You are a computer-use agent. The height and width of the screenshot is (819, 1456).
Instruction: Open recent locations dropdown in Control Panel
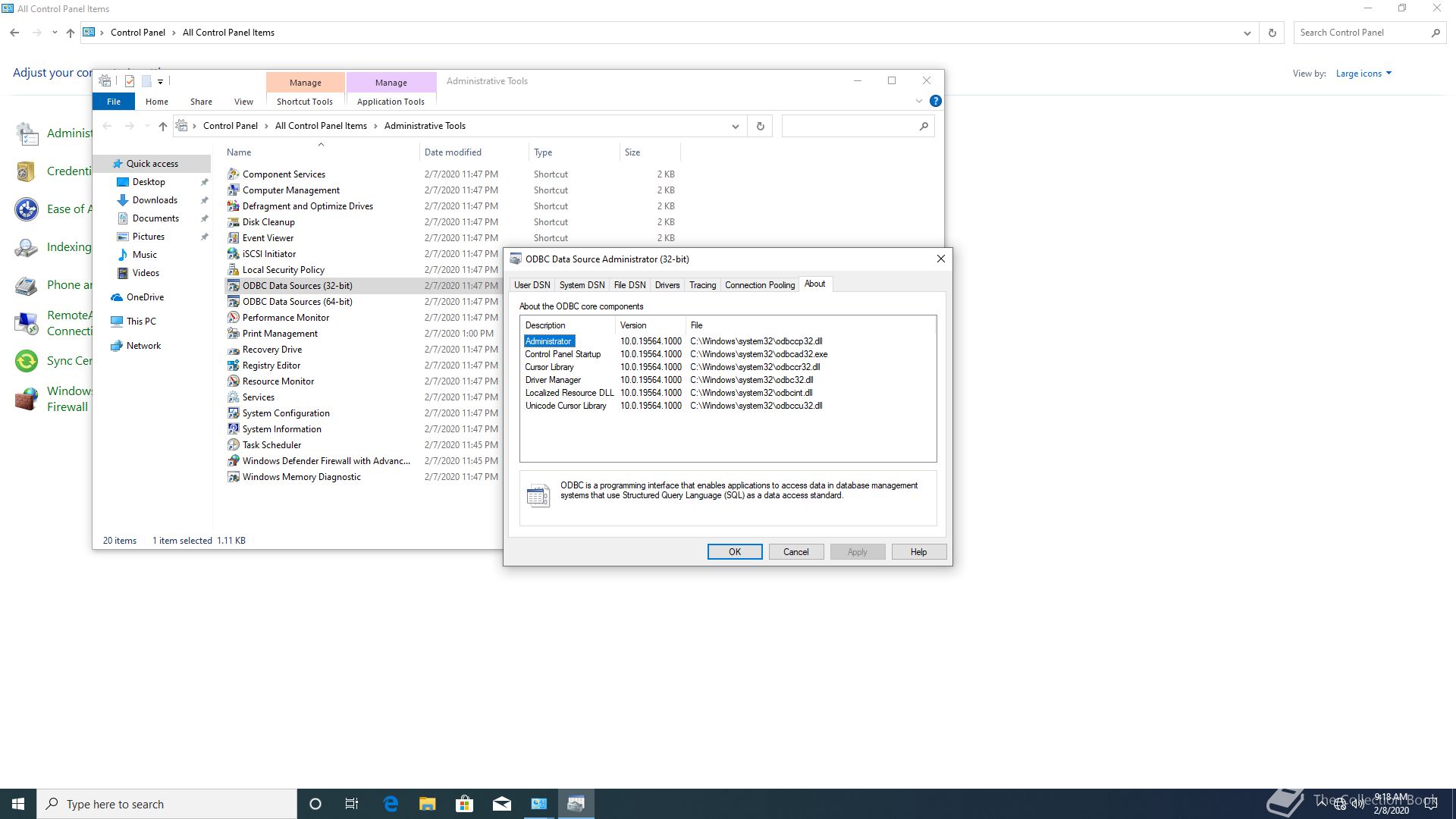[55, 33]
